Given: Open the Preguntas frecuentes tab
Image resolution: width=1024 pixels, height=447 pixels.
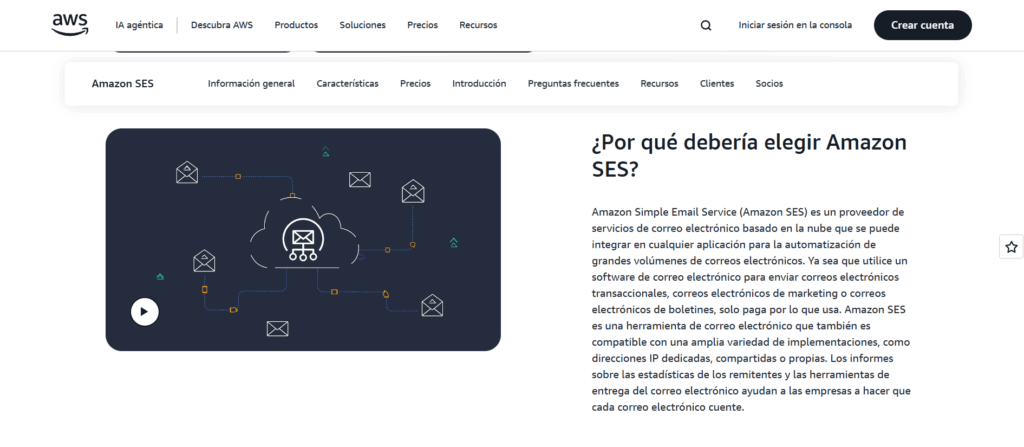Looking at the screenshot, I should [x=573, y=84].
